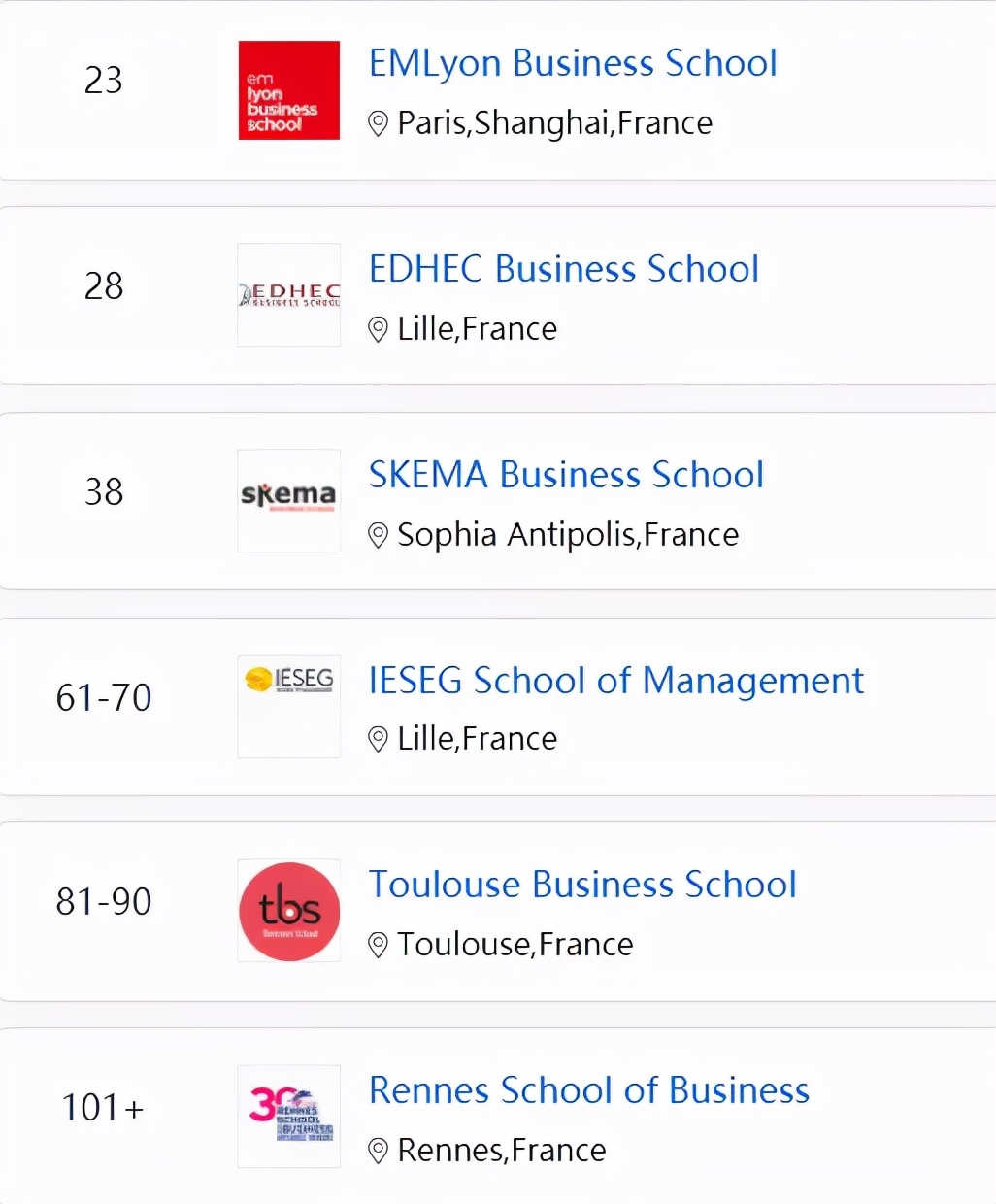Click the 61-70 rank range

(104, 697)
